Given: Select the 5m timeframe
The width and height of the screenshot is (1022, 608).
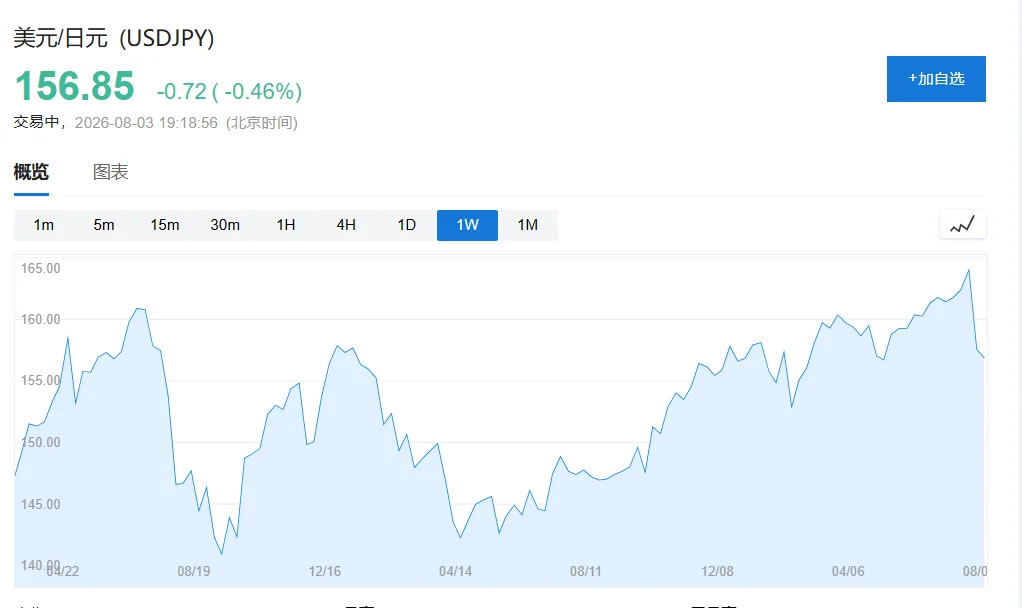Looking at the screenshot, I should (104, 225).
